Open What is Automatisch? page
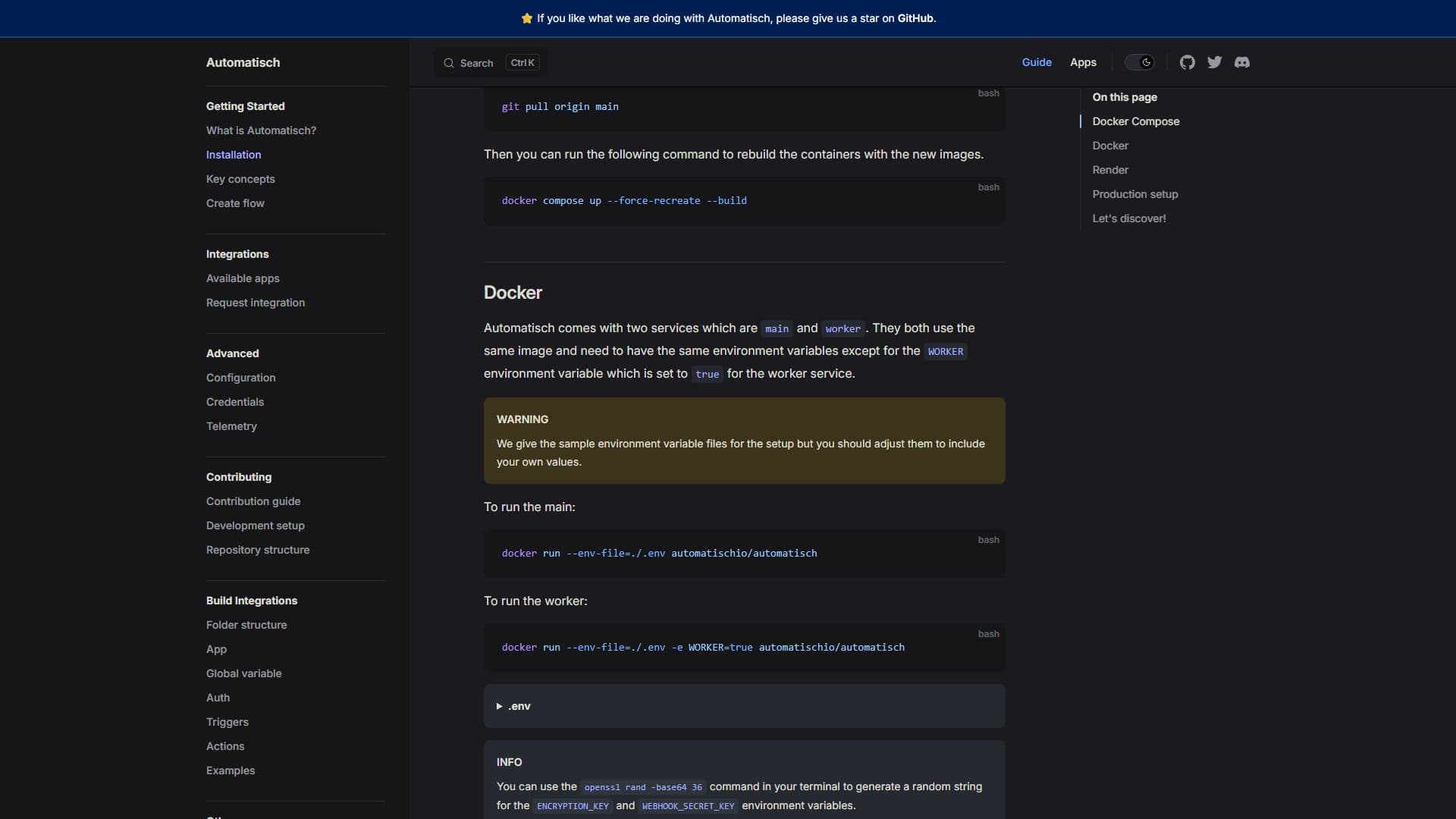 pos(262,130)
